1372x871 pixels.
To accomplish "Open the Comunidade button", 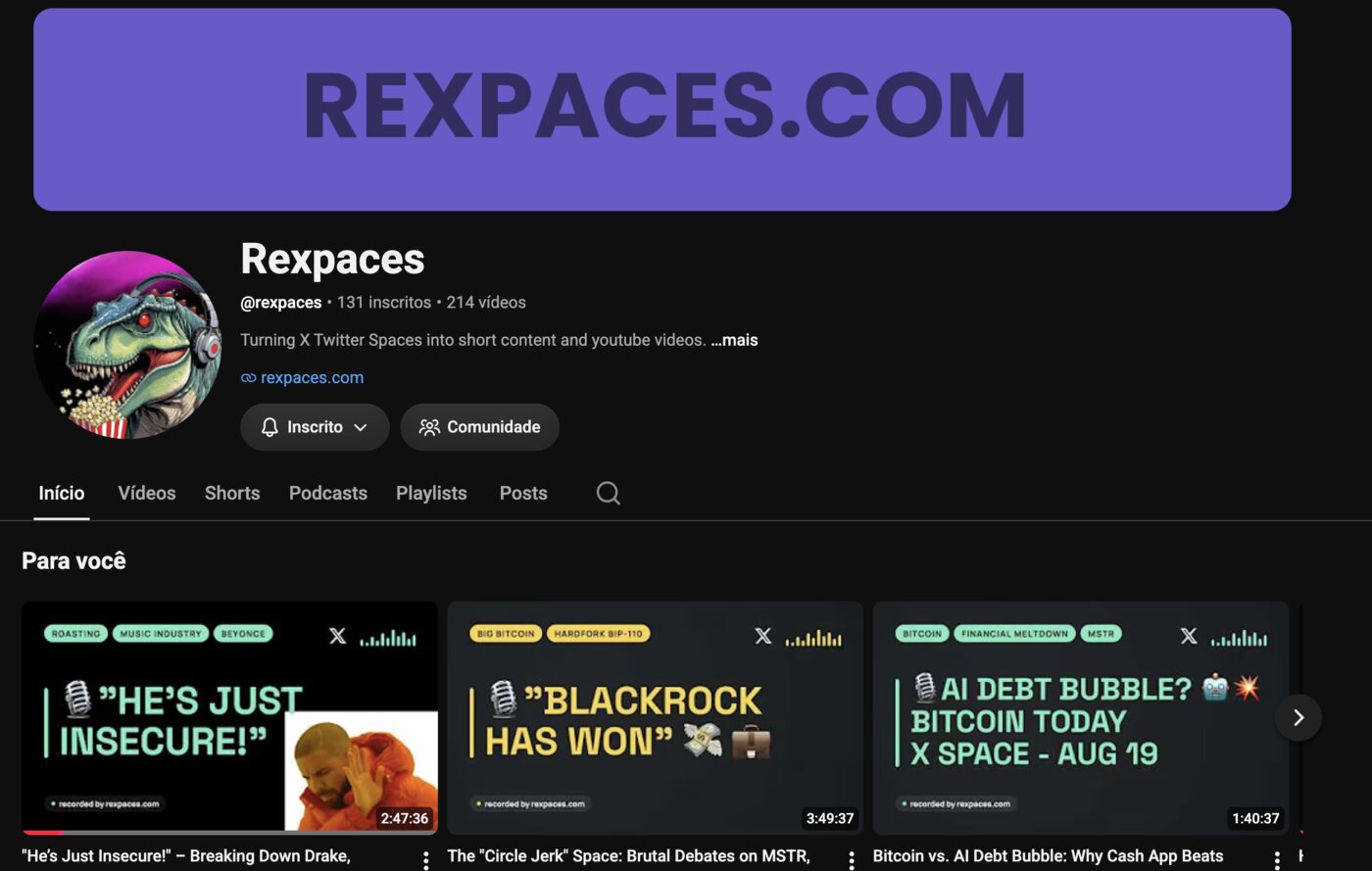I will tap(480, 427).
